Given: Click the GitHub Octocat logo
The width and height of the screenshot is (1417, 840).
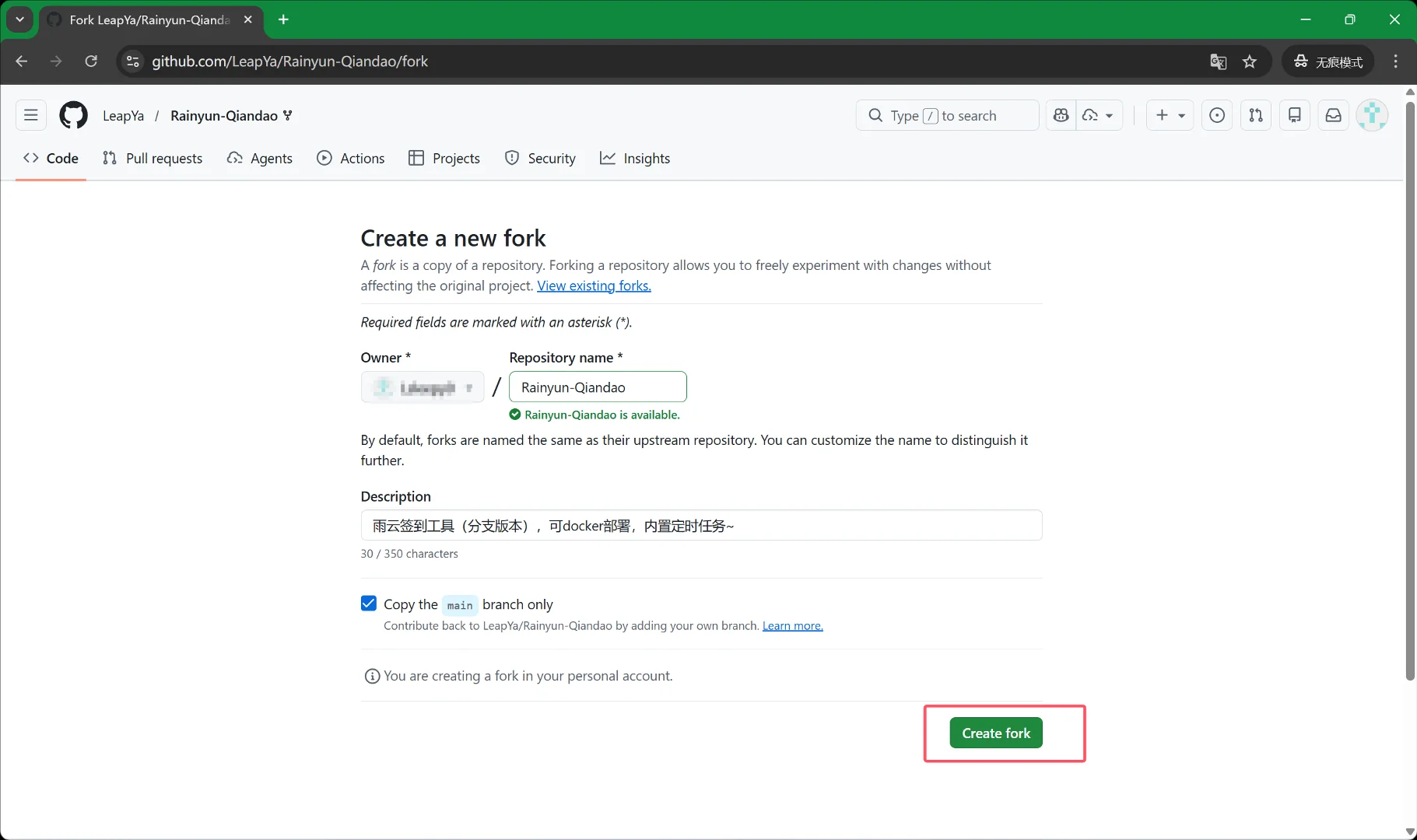Looking at the screenshot, I should [74, 115].
